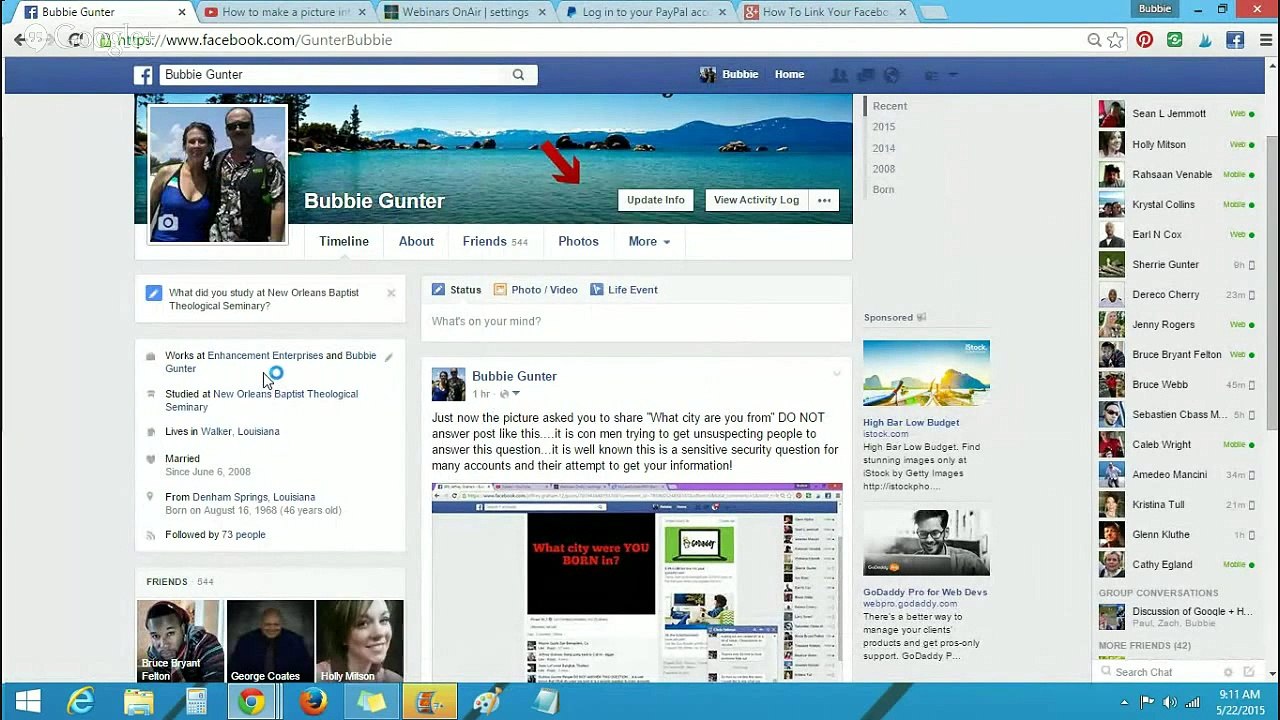Bookmark page using the star icon
The width and height of the screenshot is (1280, 720).
1116,40
